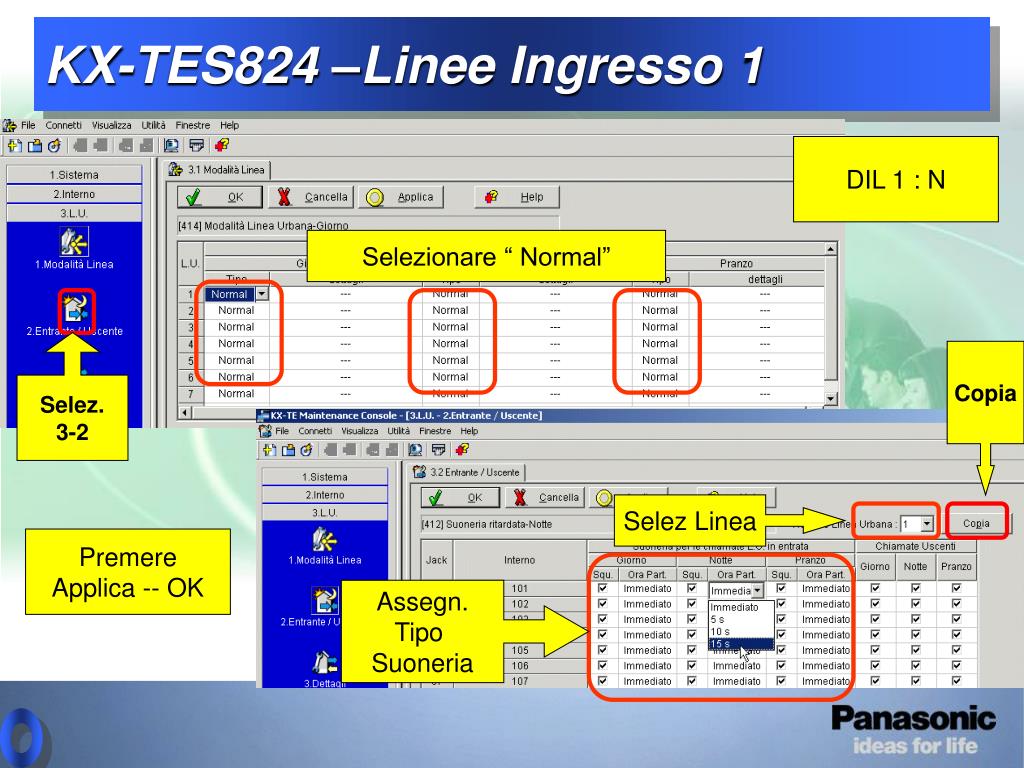Open the Linea Urbana number dropdown

tap(927, 524)
